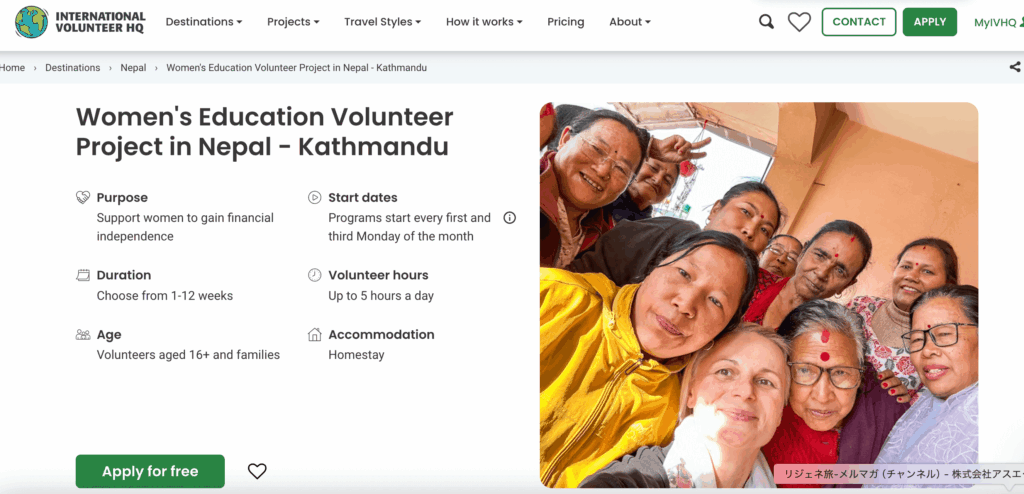Follow the Nepal breadcrumb link
This screenshot has height=494, width=1024.
point(133,68)
